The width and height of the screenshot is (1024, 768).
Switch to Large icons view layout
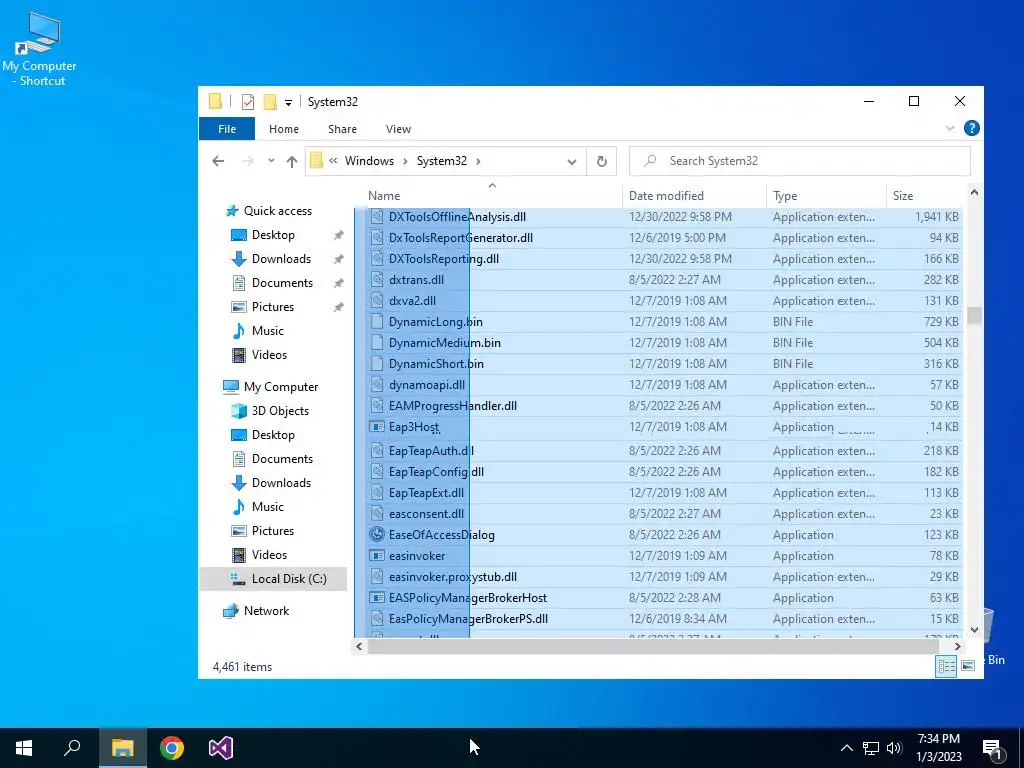(968, 665)
